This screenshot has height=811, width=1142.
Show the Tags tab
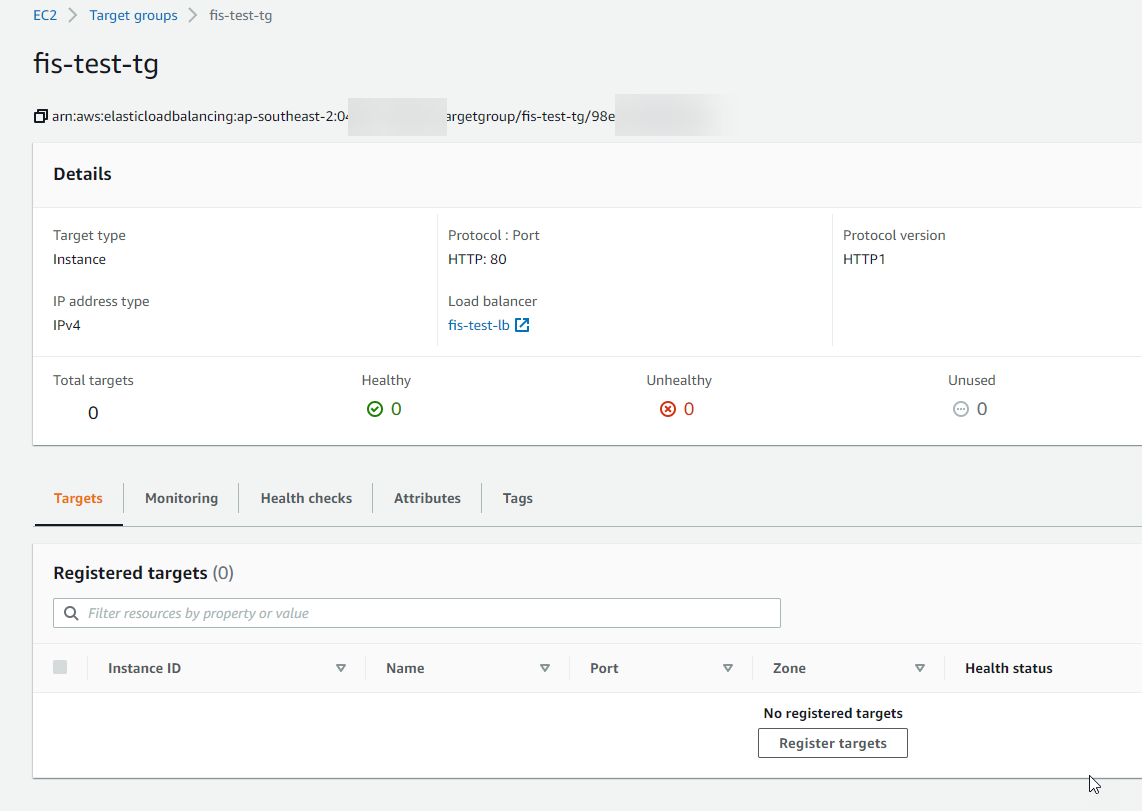pos(517,498)
